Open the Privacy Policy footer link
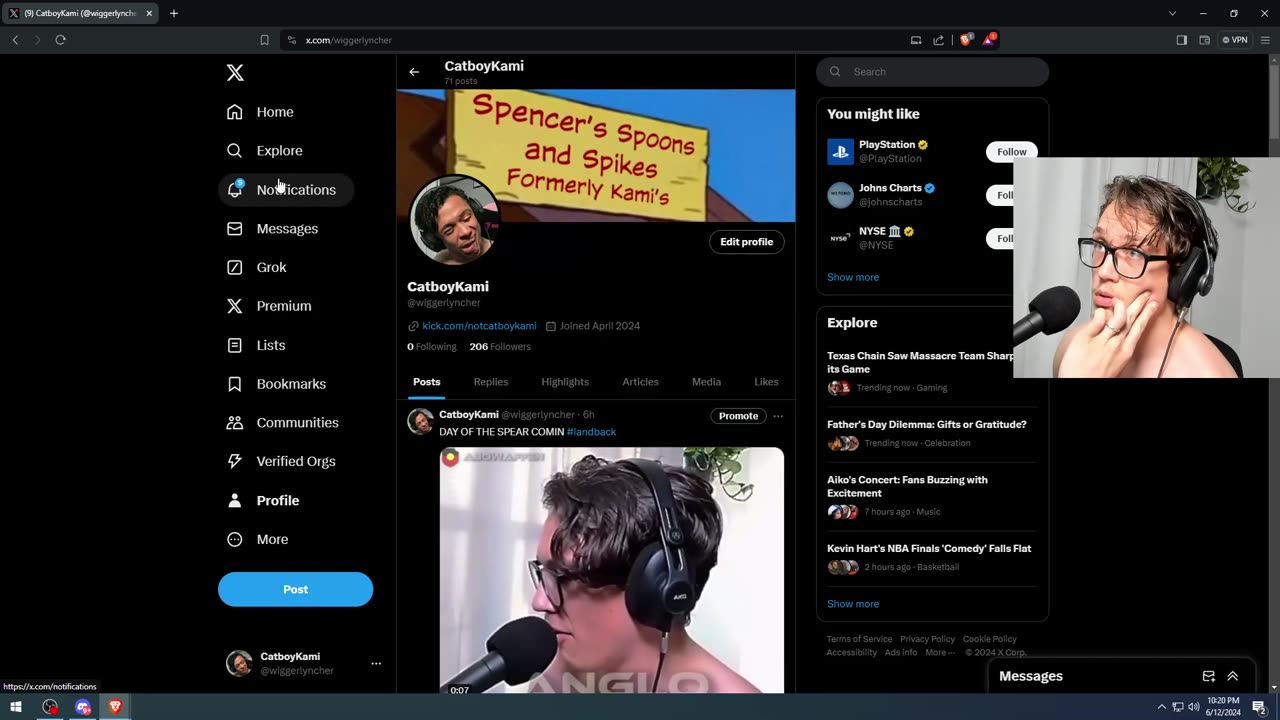 (x=927, y=639)
